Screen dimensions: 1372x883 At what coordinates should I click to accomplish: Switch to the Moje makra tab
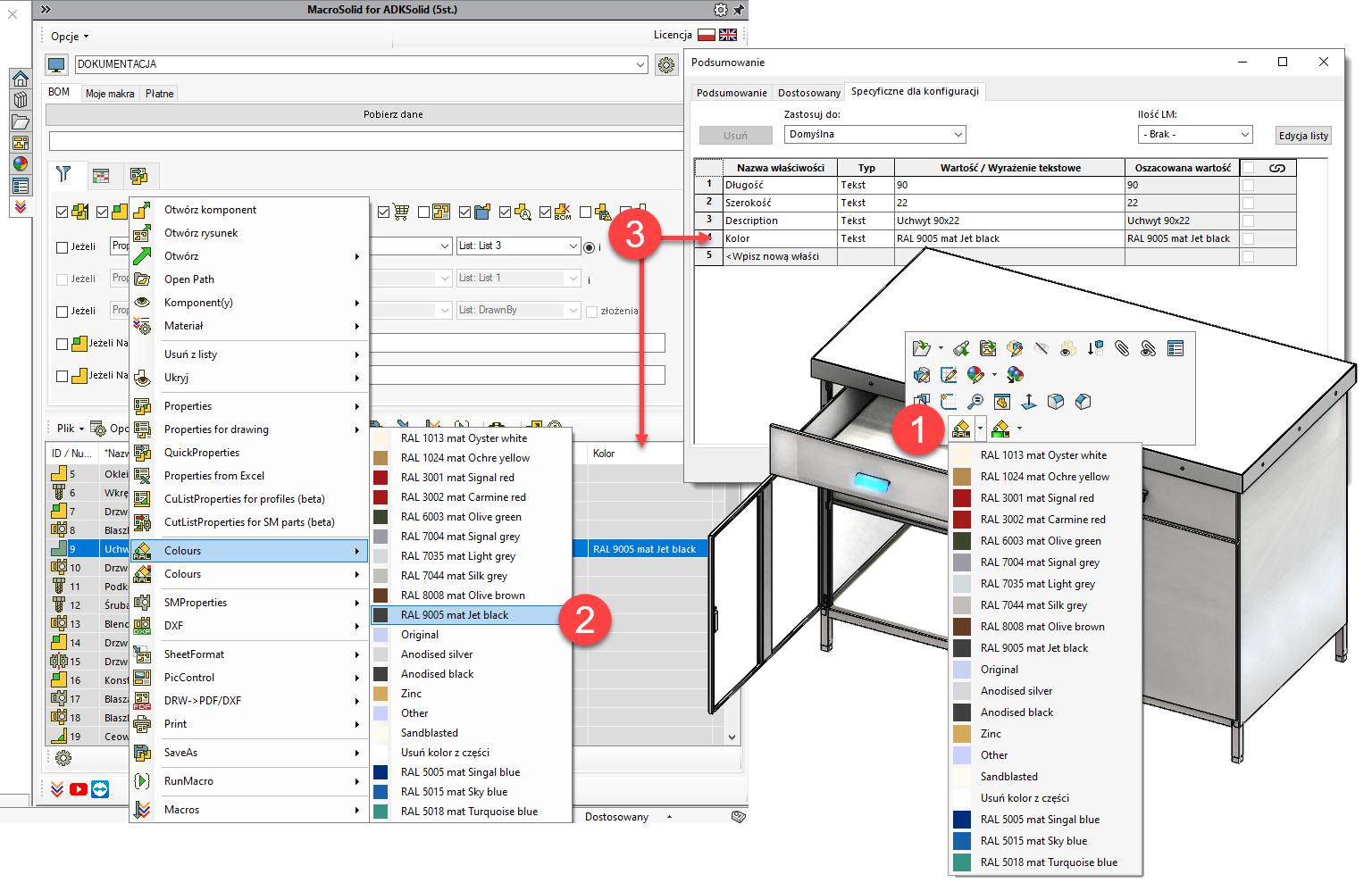[110, 94]
